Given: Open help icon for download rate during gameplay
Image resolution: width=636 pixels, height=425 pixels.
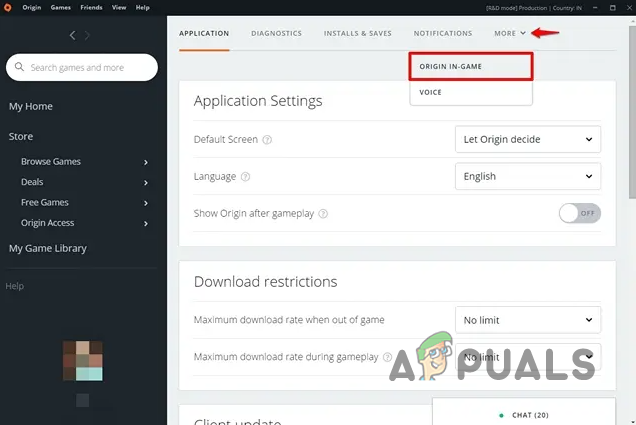Looking at the screenshot, I should coord(387,357).
